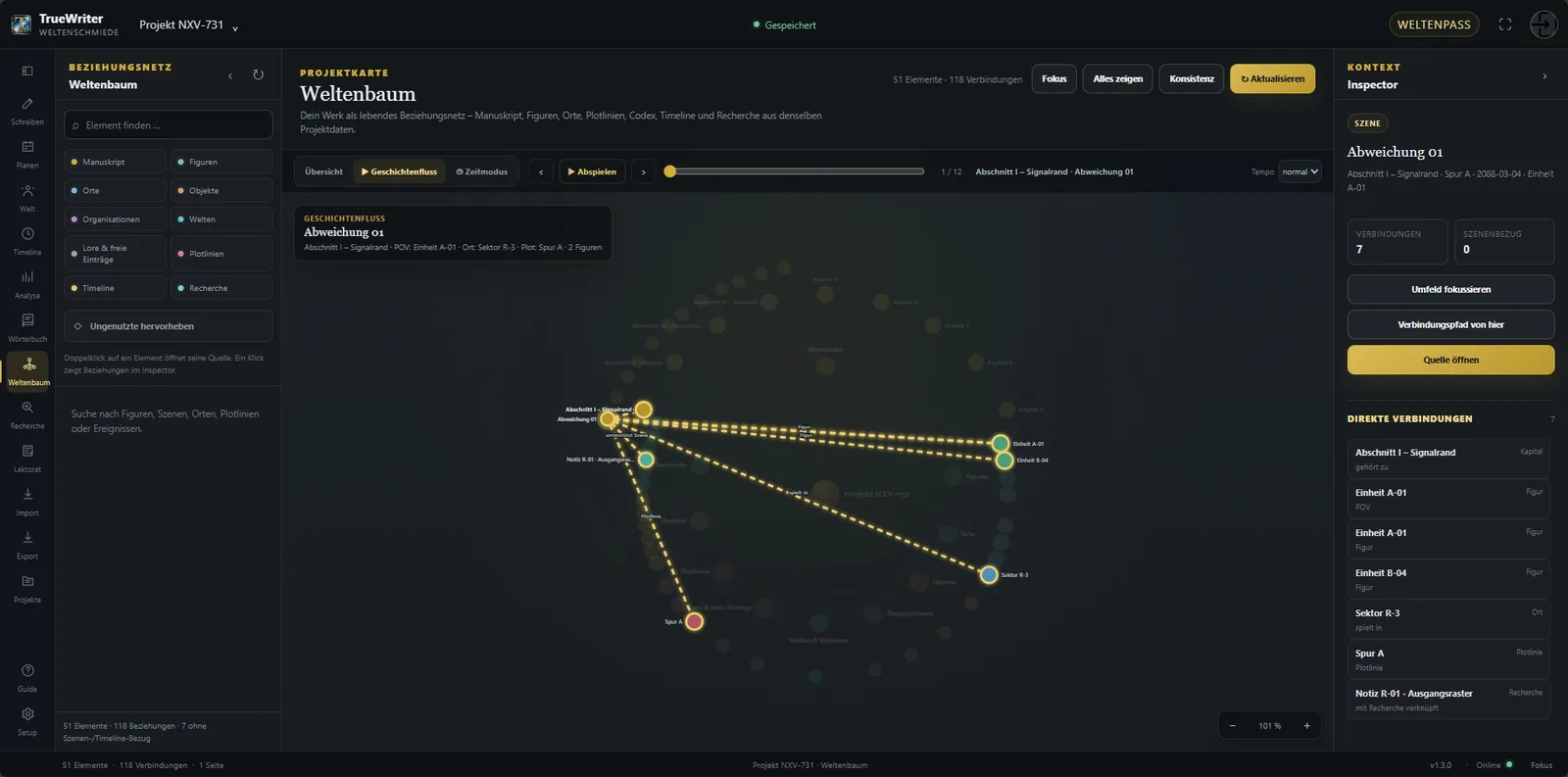Open the Schreiben pen icon in sidebar
Viewport: 1568px width, 777px height.
click(x=27, y=104)
